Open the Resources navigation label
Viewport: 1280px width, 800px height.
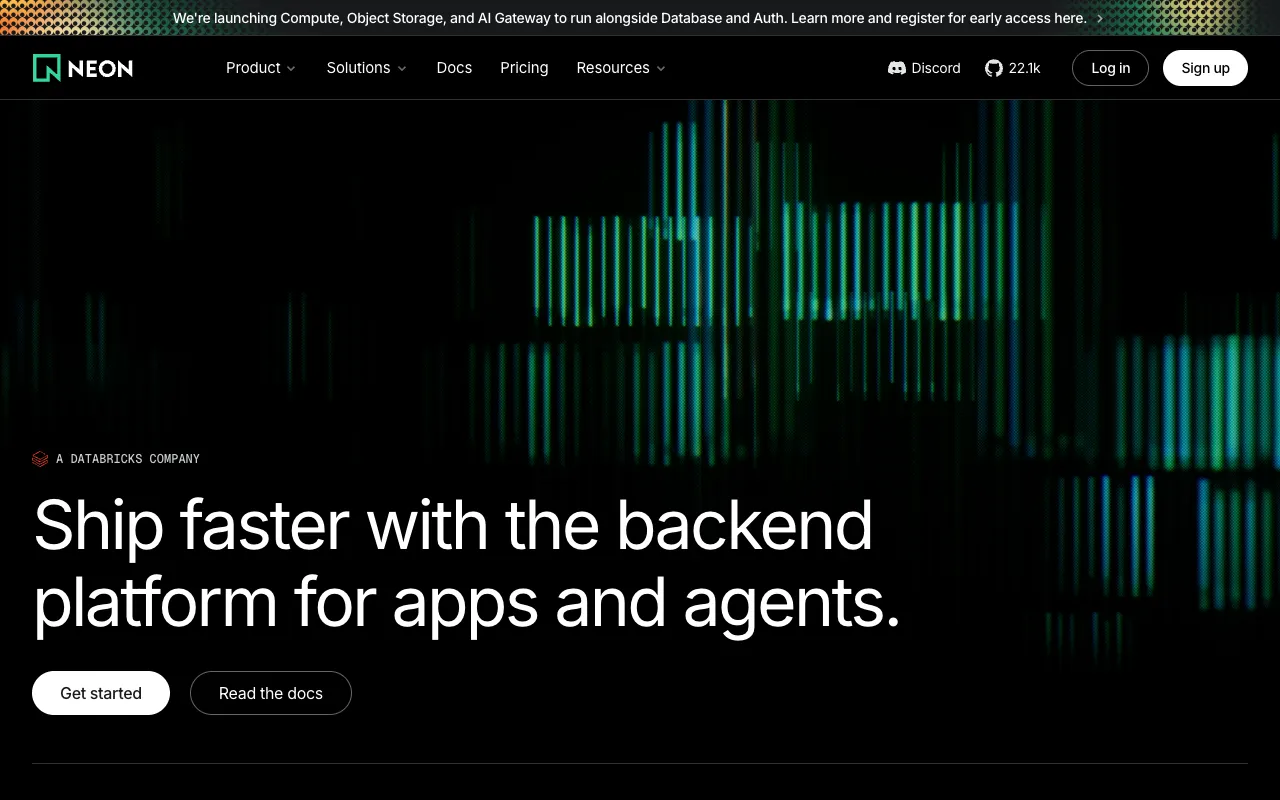(613, 68)
